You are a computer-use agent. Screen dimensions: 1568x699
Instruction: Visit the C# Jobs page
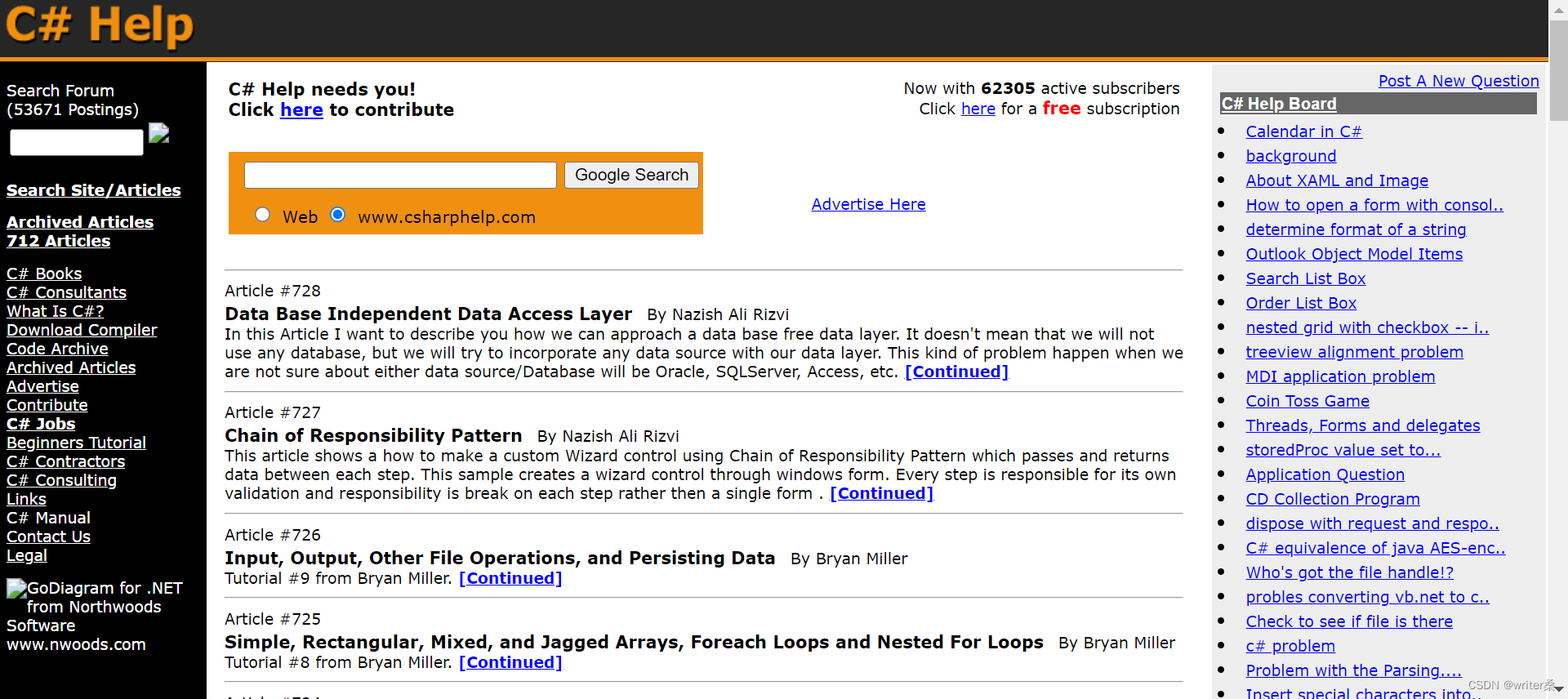pos(41,424)
